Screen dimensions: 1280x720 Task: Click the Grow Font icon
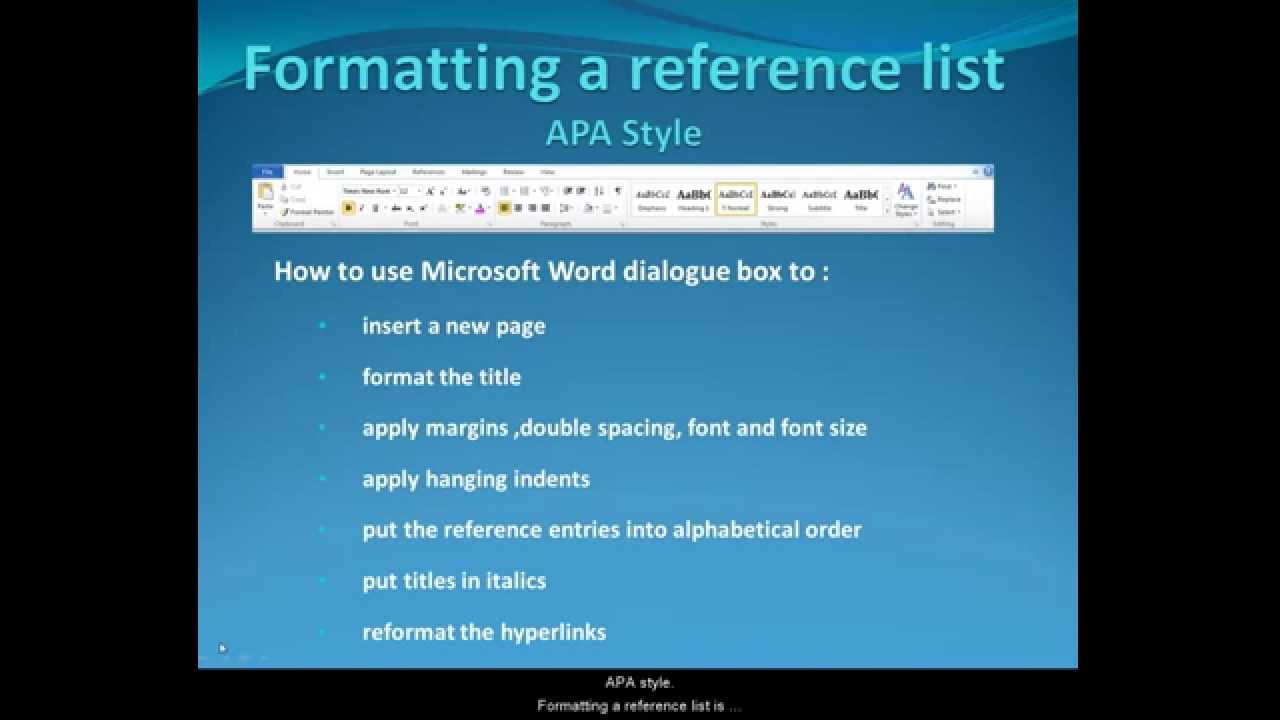point(430,191)
